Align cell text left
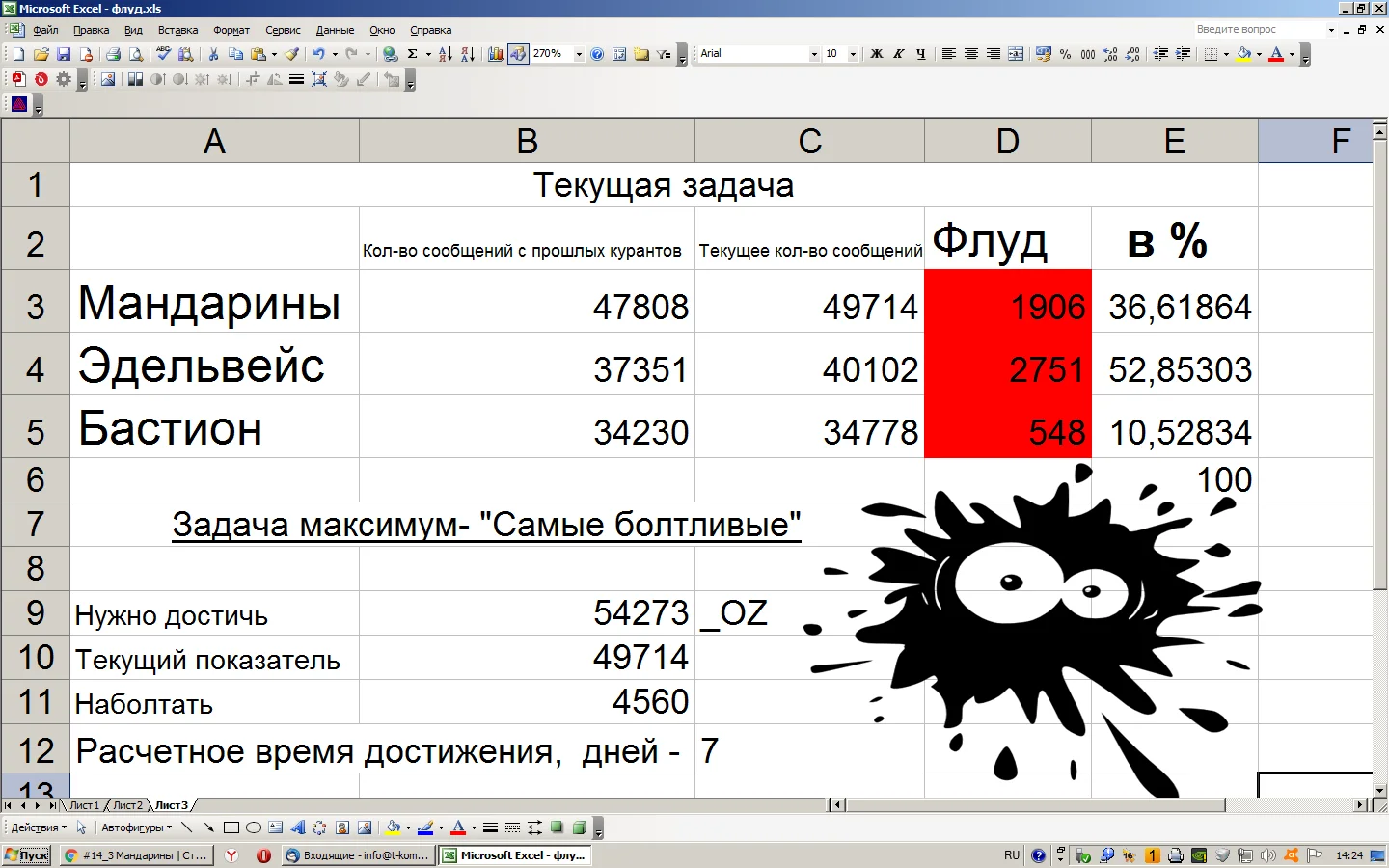1389x868 pixels. pyautogui.click(x=949, y=54)
